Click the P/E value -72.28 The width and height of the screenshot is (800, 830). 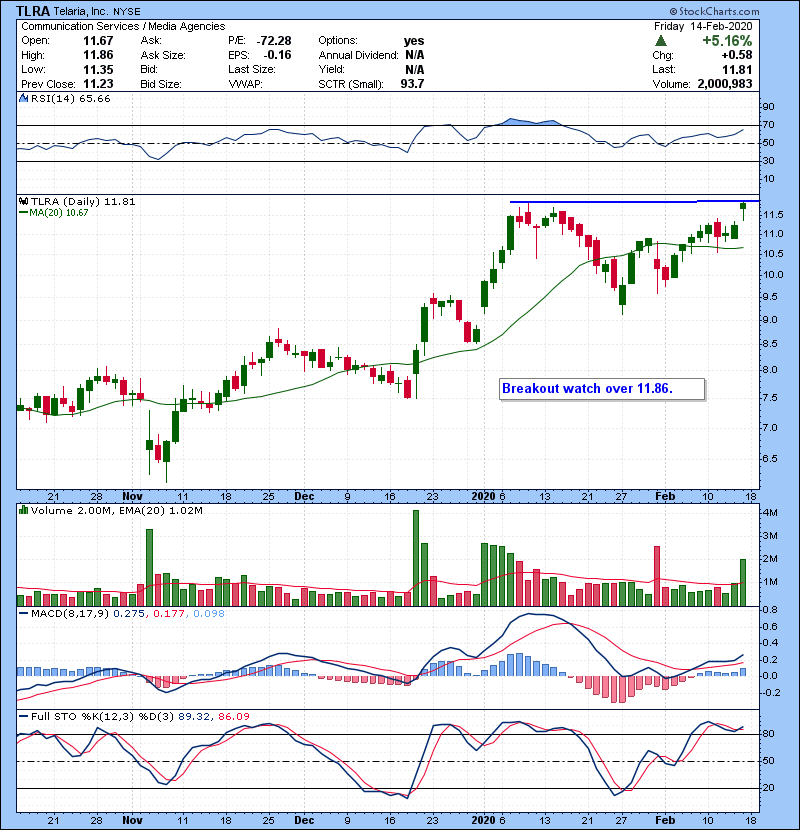point(274,41)
